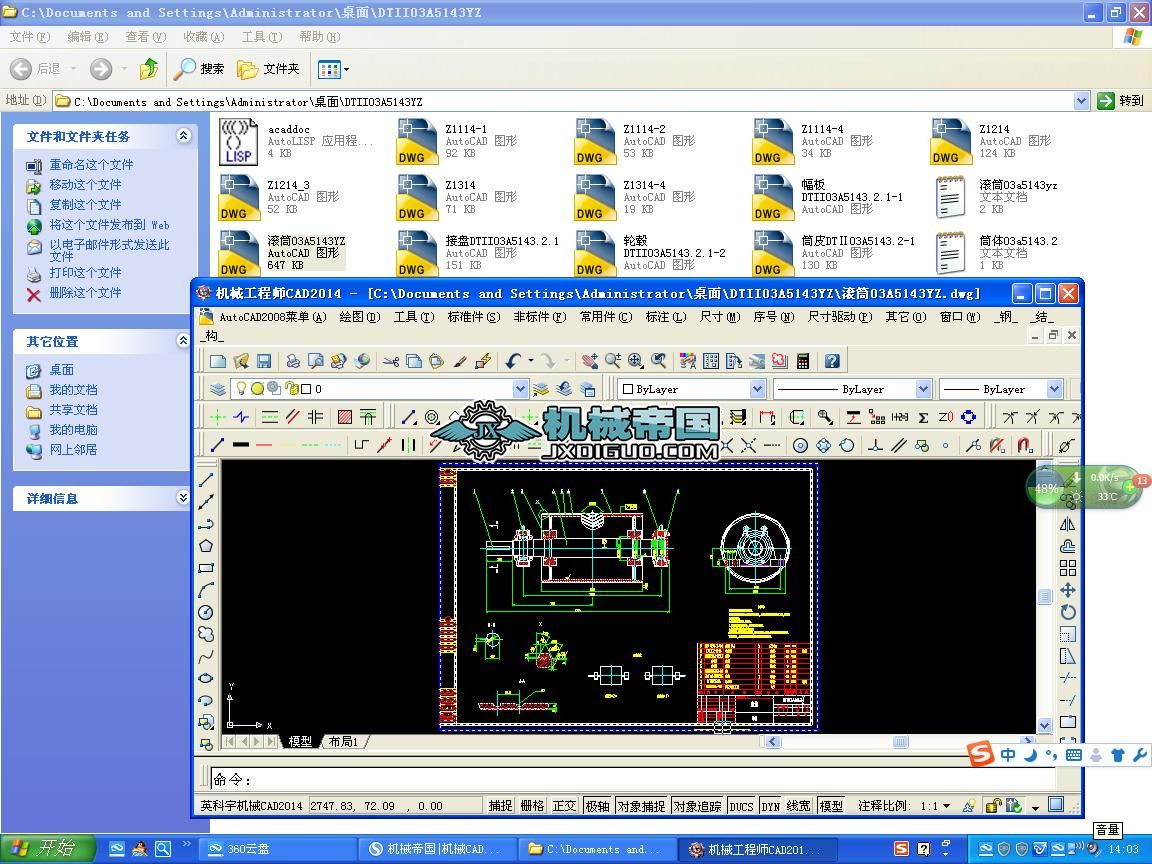Open CAD Help question mark icon

832,361
